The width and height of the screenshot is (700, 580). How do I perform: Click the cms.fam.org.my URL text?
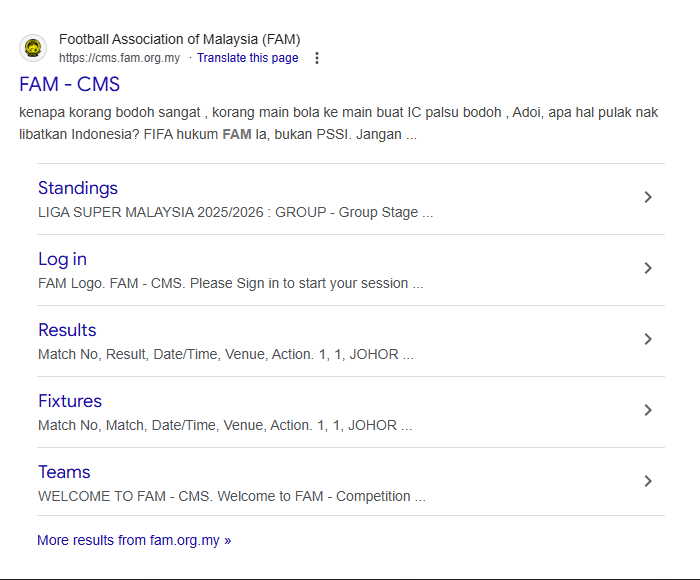pyautogui.click(x=119, y=58)
